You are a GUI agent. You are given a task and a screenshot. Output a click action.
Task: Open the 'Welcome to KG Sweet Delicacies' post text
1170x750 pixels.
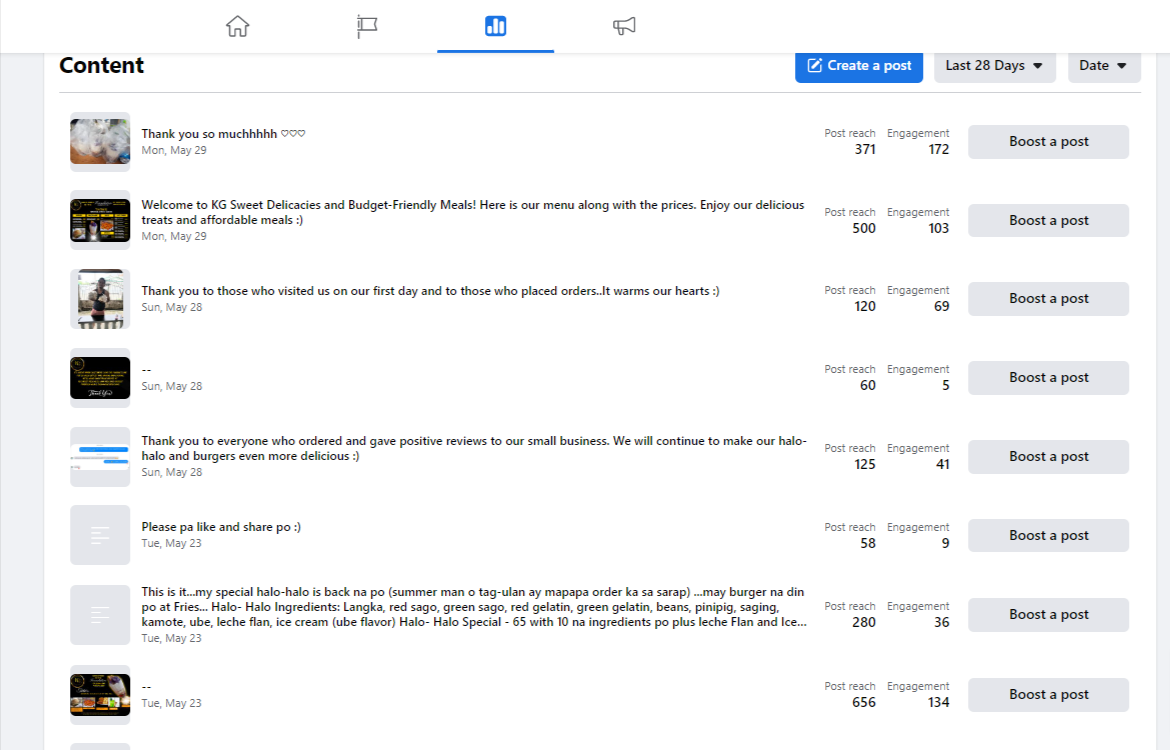pos(472,212)
